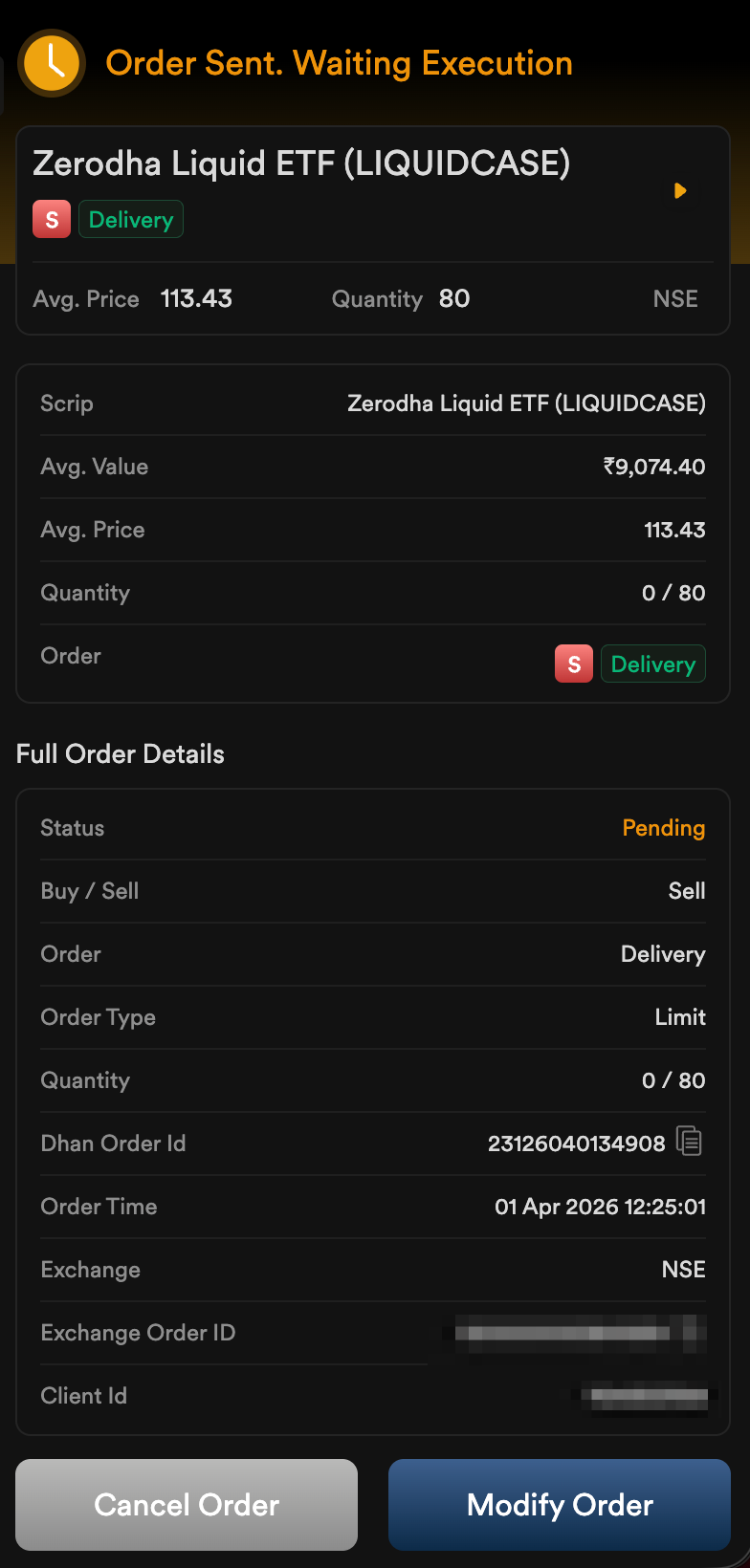Click the orange clock pending icon
The height and width of the screenshot is (1568, 750).
pos(53,63)
